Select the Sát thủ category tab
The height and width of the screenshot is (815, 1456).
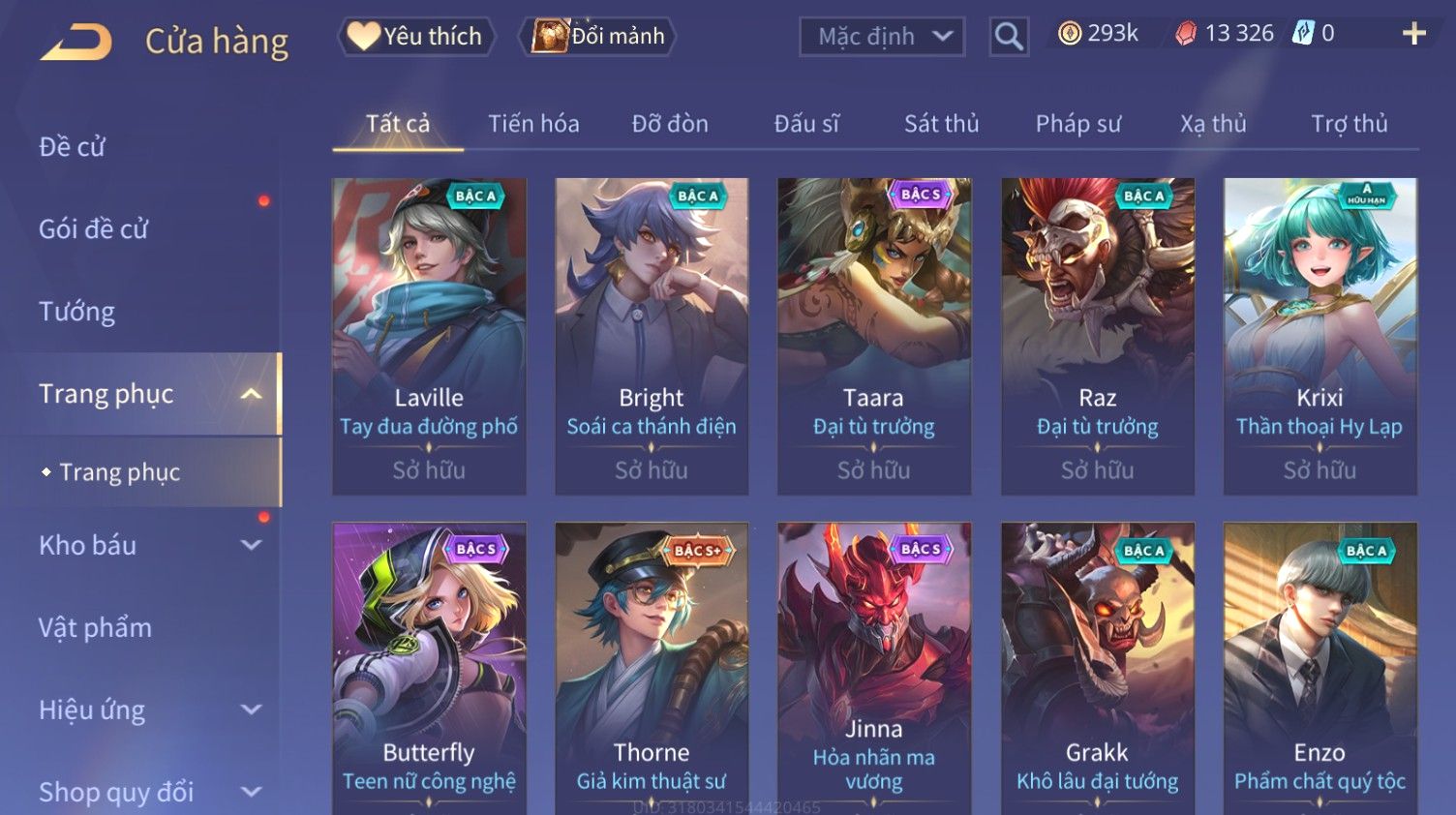[x=941, y=124]
